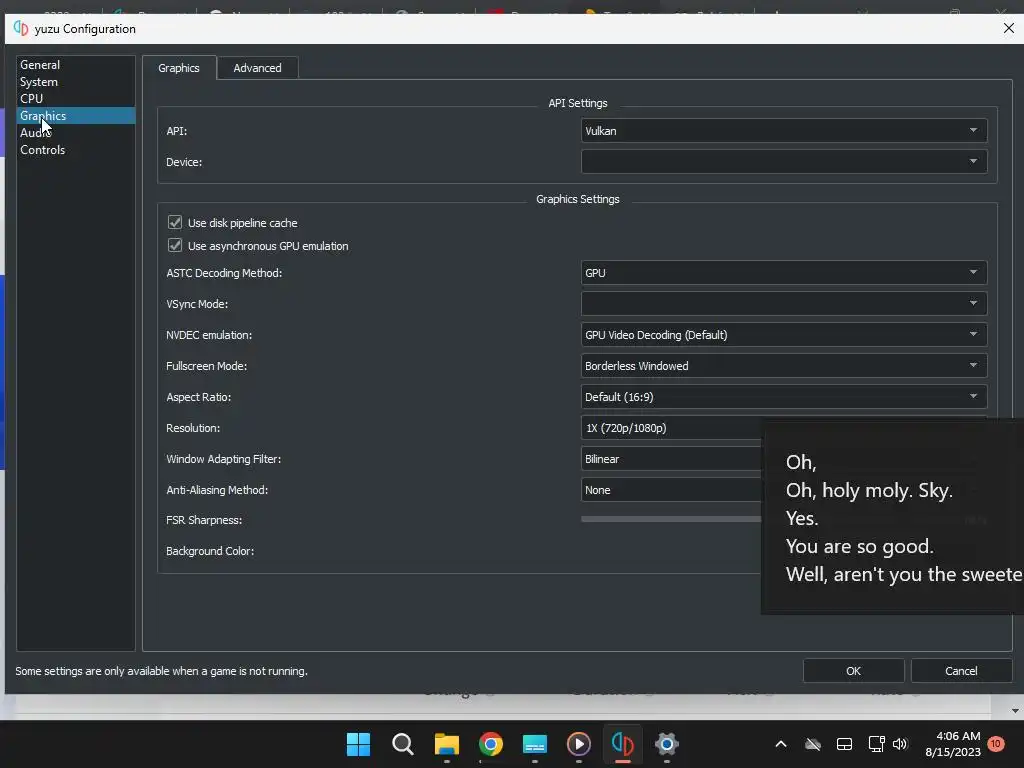Click the Background Color label
Image resolution: width=1024 pixels, height=768 pixels.
(x=210, y=551)
